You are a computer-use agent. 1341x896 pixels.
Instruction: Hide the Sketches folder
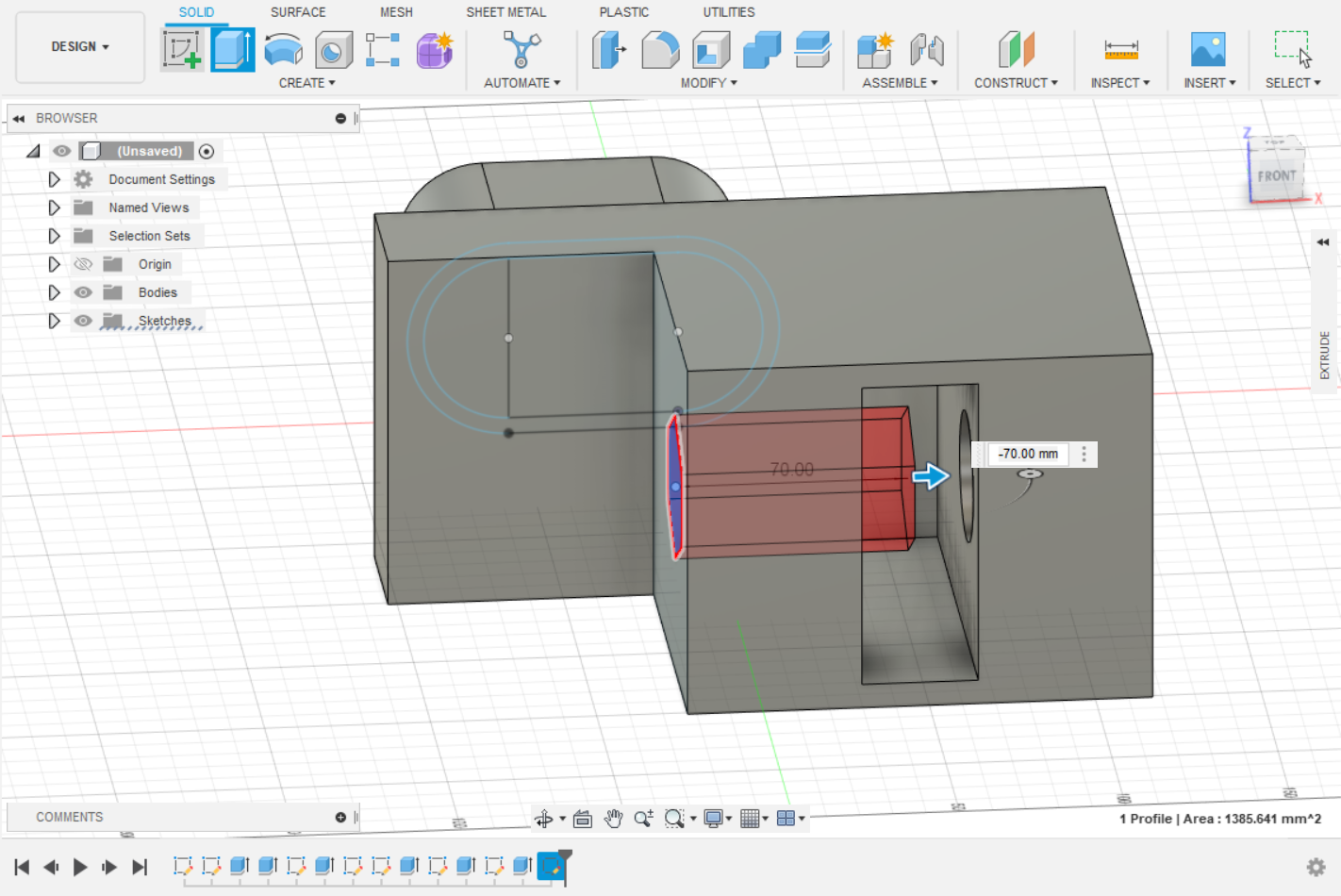tap(83, 321)
